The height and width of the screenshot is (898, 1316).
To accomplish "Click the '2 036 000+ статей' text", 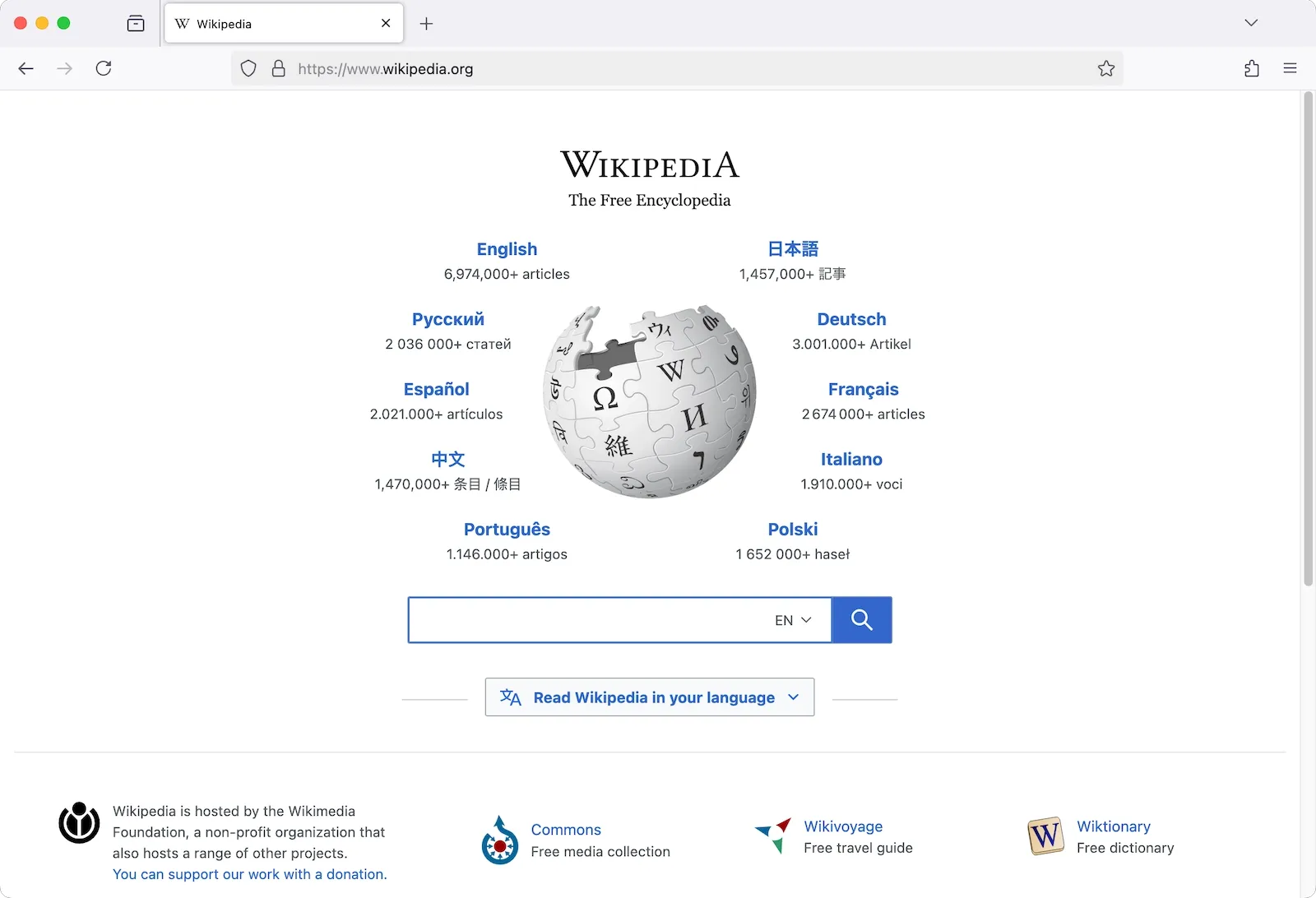I will click(x=448, y=344).
